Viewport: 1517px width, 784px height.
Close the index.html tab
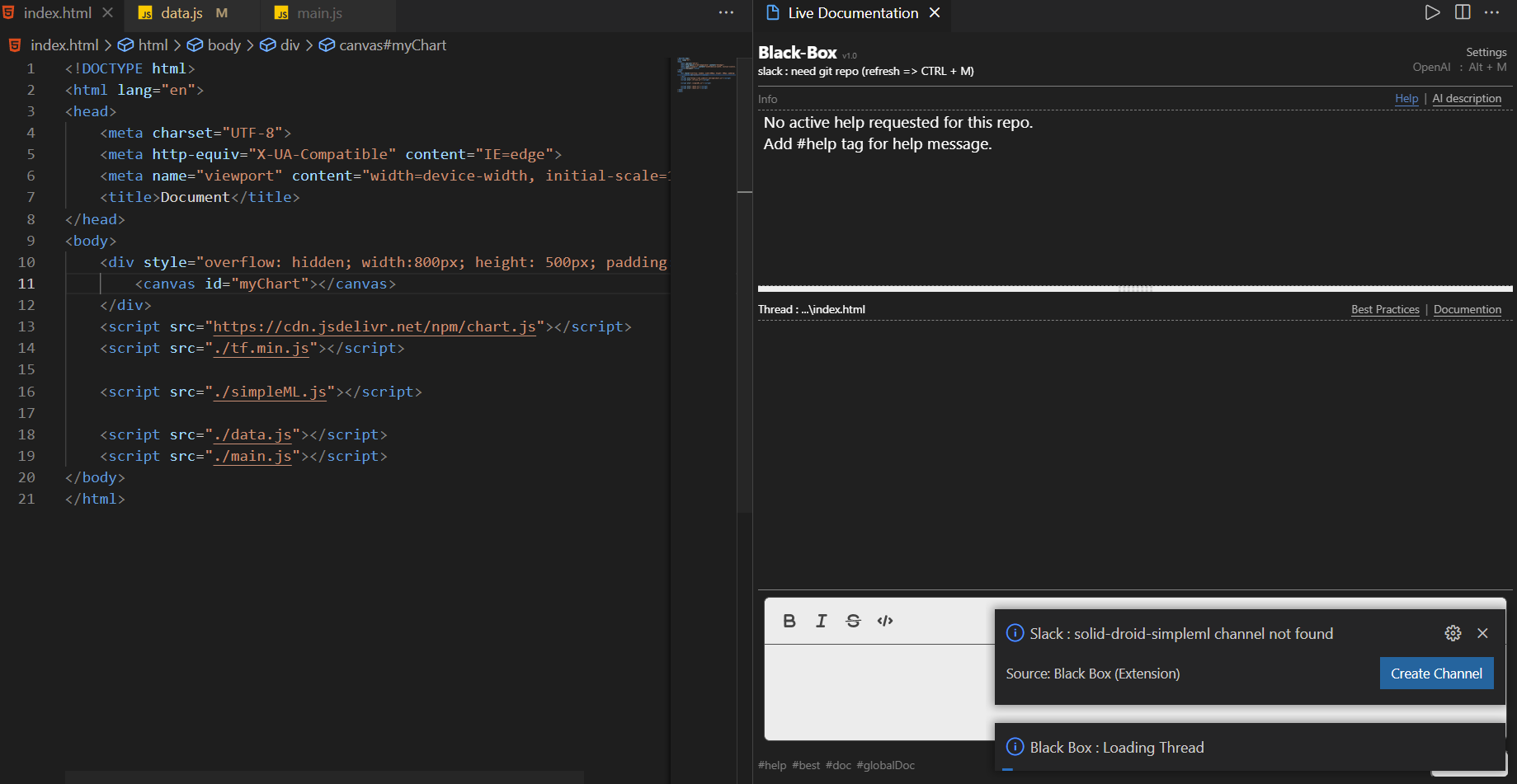(x=107, y=13)
